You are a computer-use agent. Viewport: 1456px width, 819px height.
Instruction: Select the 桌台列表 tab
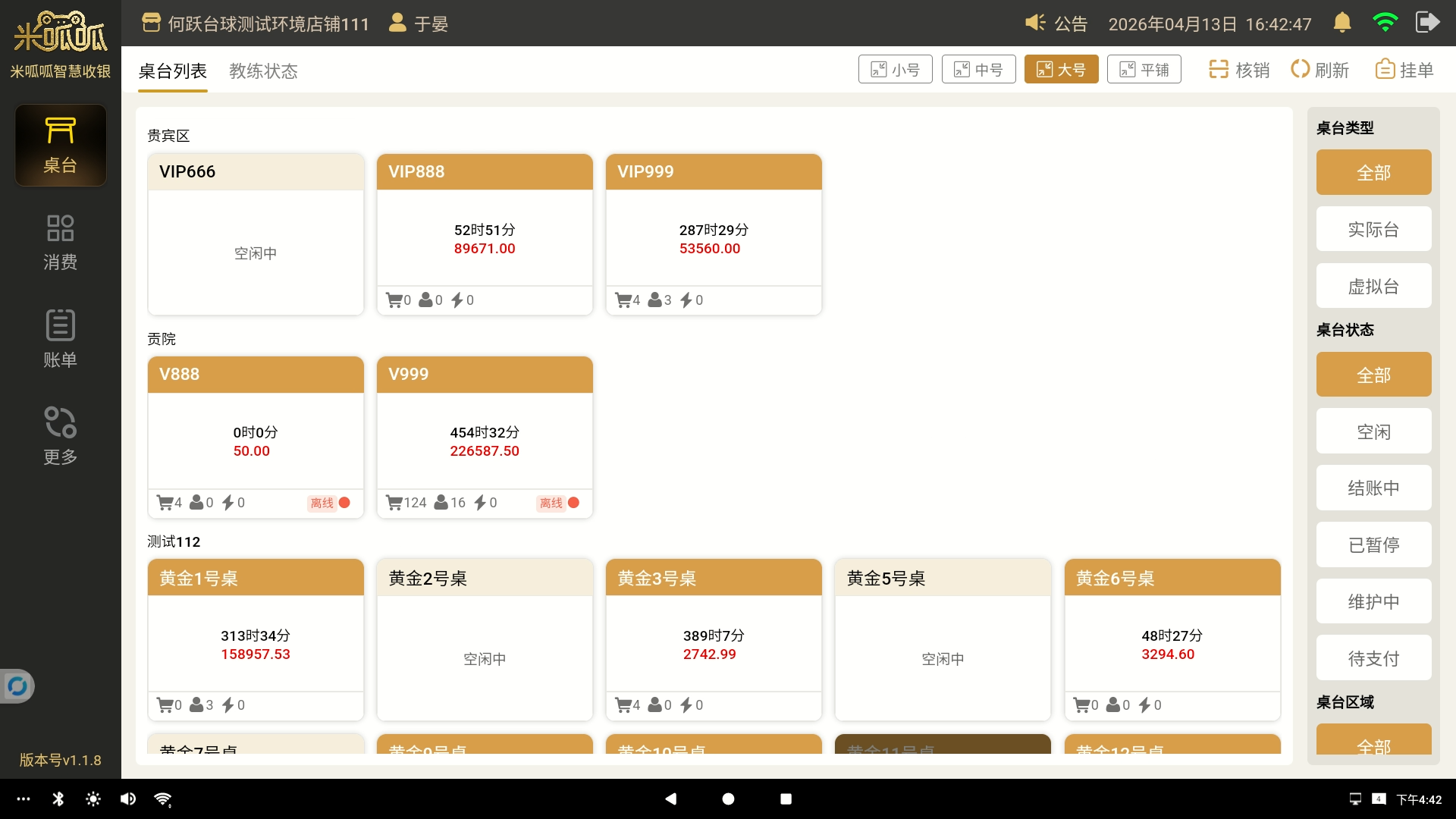pyautogui.click(x=172, y=71)
